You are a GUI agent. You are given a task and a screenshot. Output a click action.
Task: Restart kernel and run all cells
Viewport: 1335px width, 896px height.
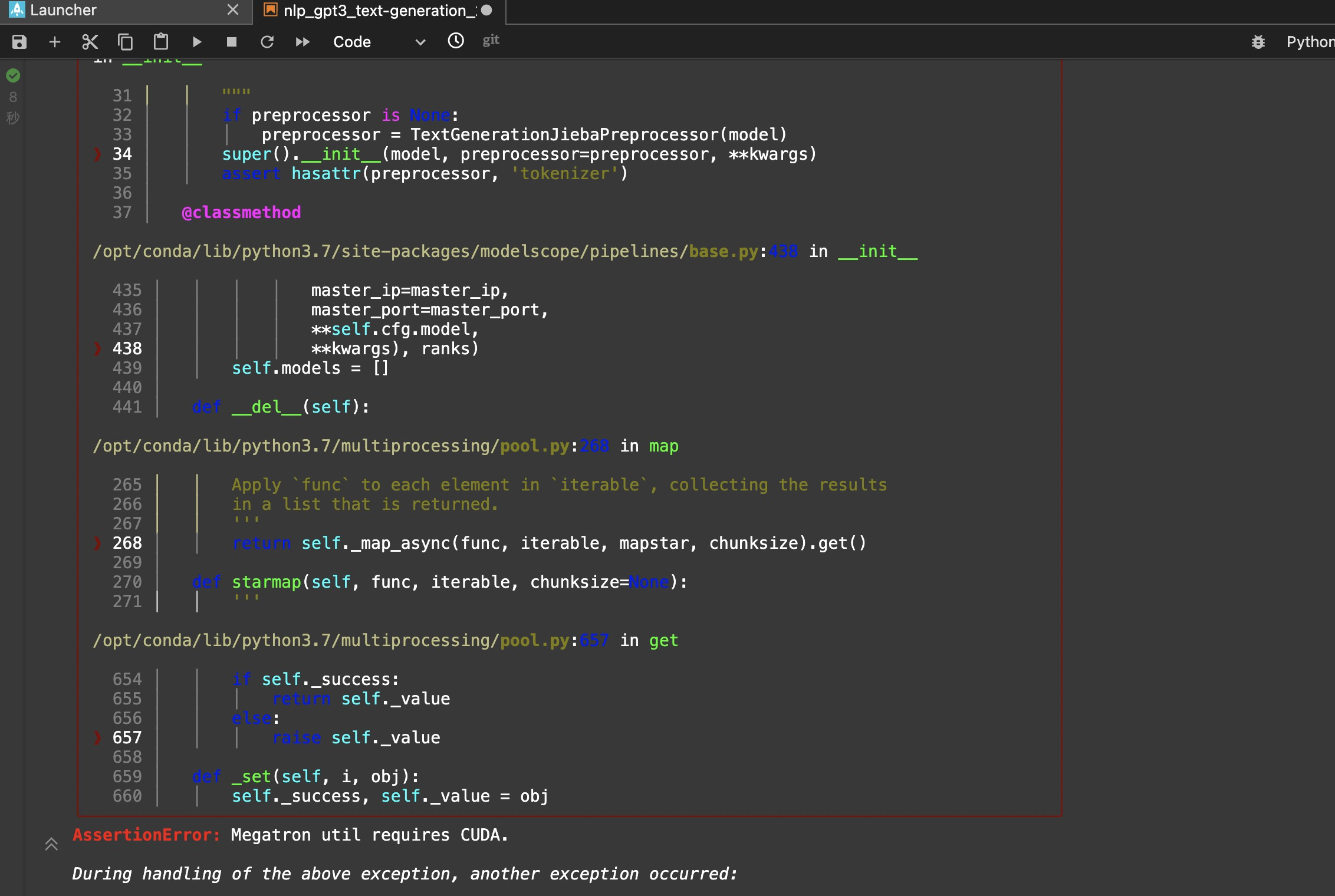(x=302, y=42)
